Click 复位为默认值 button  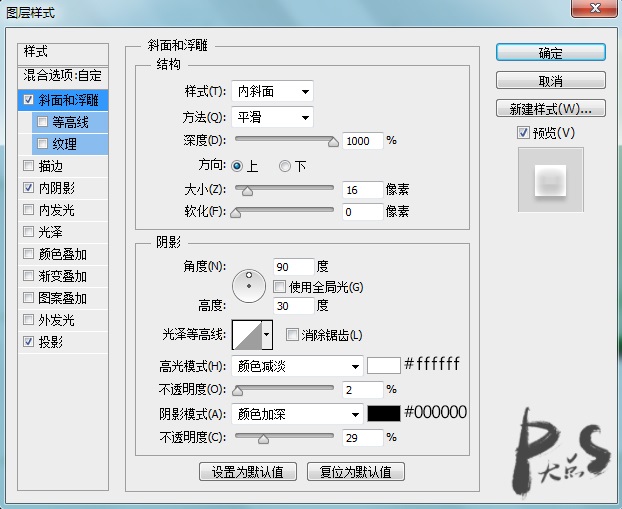(356, 472)
